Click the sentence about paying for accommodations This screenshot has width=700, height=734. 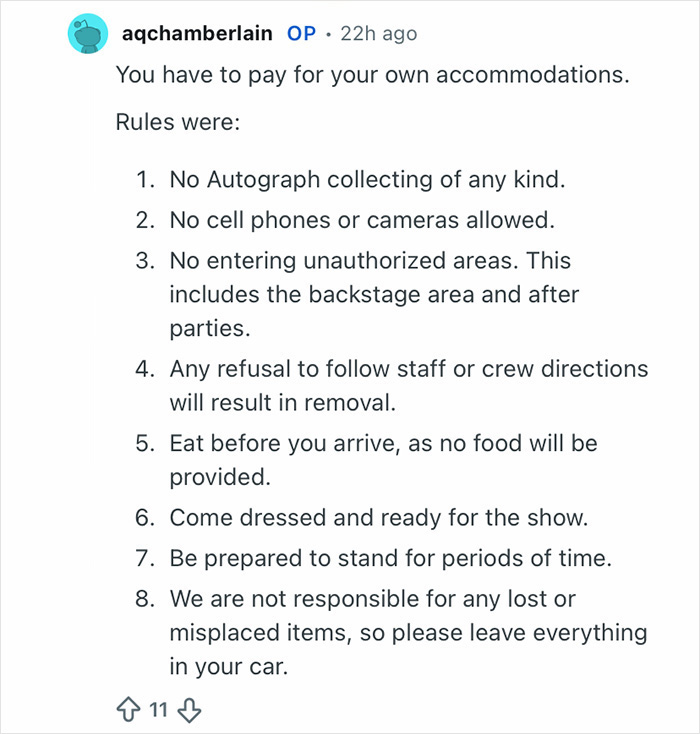[372, 75]
